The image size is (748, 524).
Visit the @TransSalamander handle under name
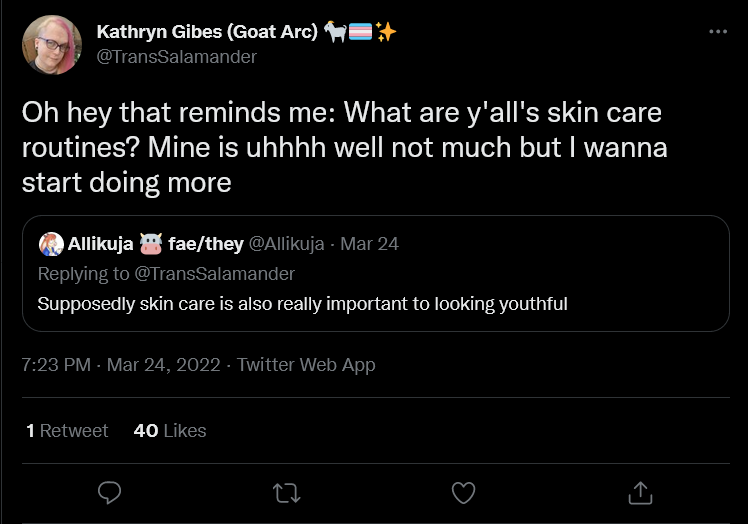(177, 57)
